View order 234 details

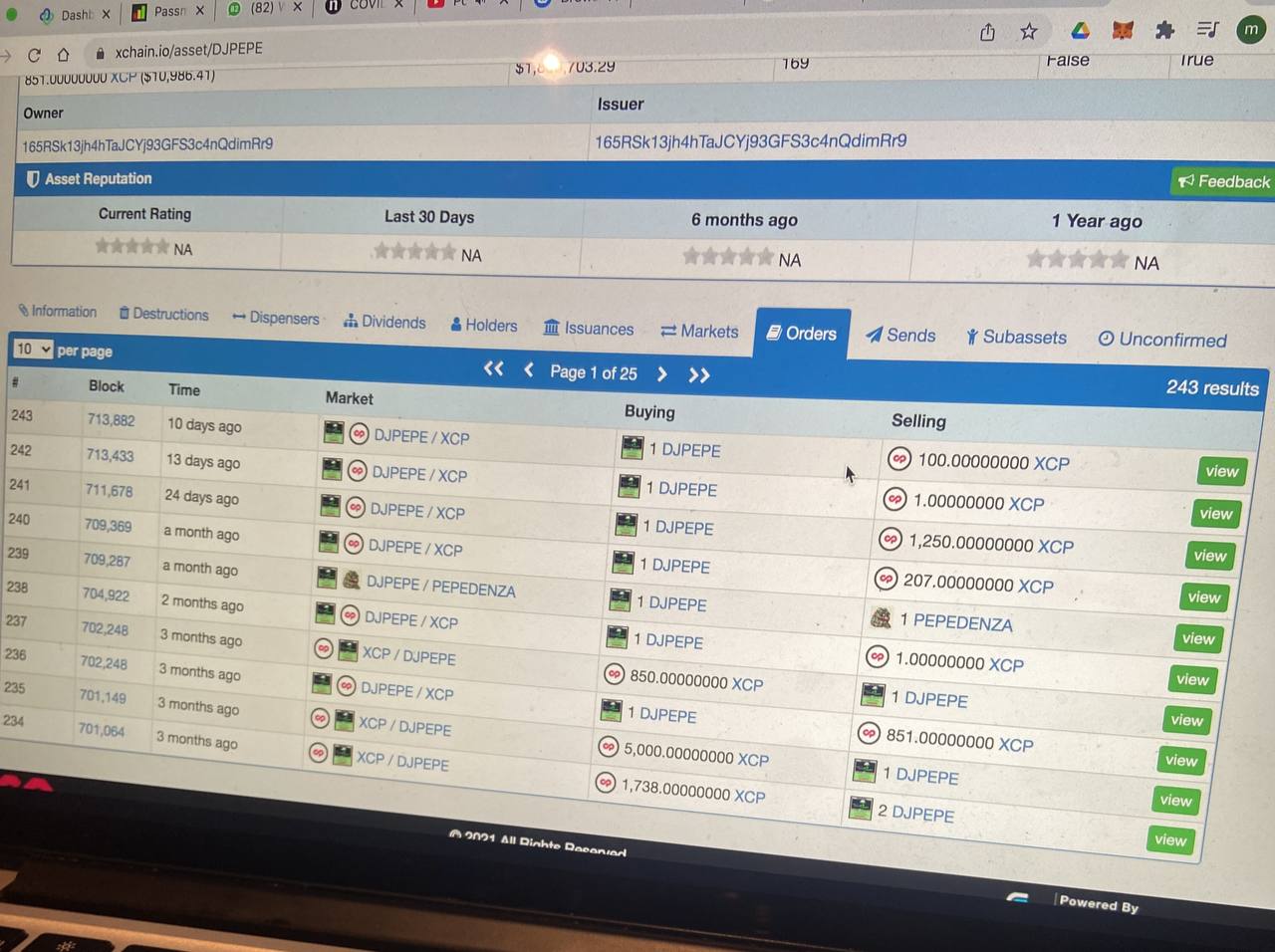[1170, 839]
